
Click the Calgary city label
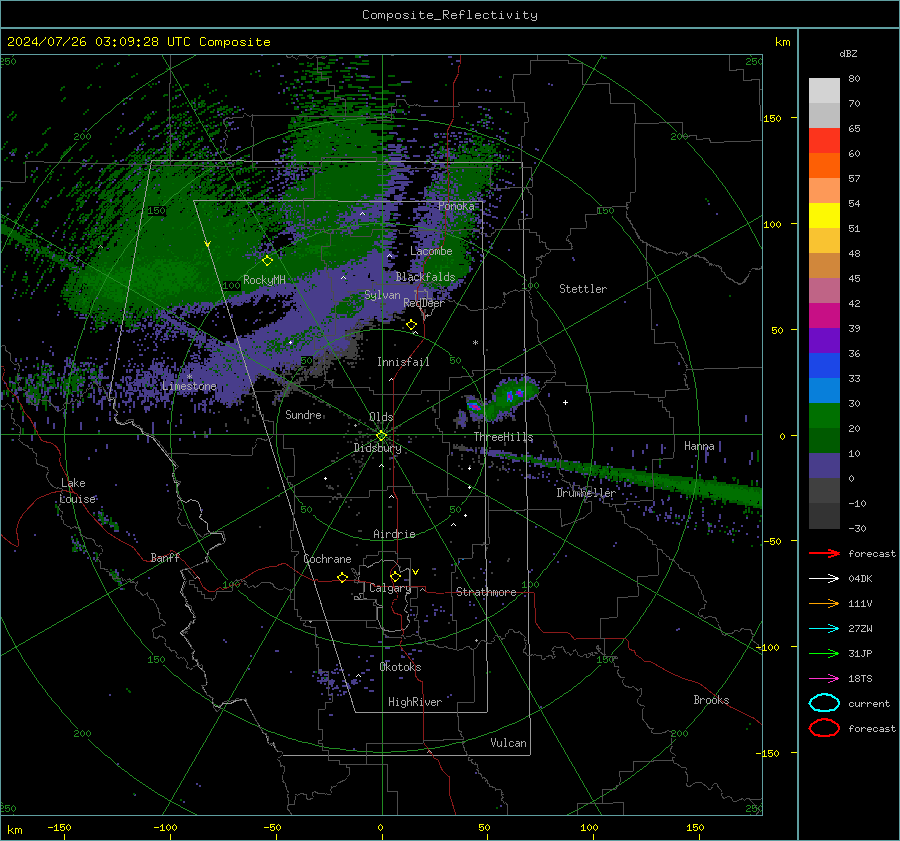point(390,588)
